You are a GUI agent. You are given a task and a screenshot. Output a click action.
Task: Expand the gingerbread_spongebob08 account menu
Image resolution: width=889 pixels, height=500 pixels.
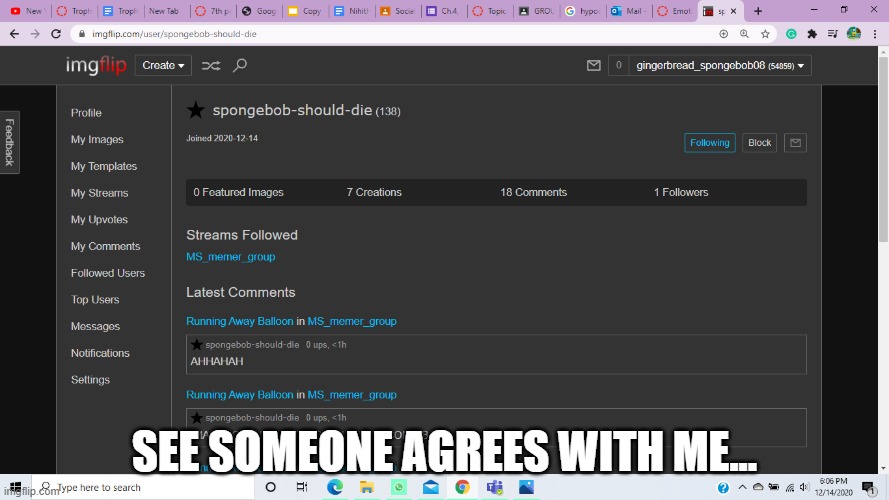[x=720, y=65]
